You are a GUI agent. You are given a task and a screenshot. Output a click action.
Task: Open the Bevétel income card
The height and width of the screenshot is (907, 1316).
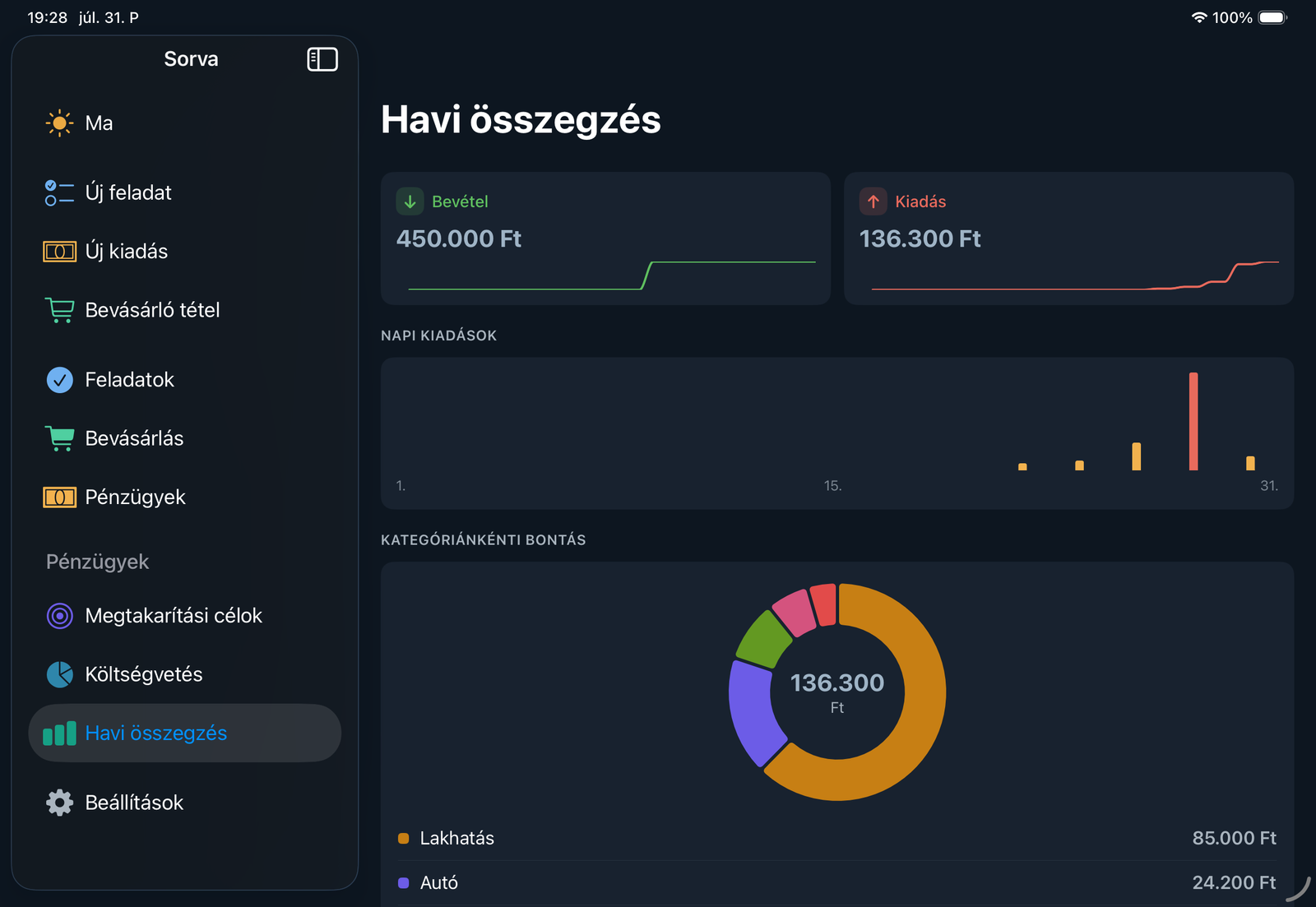[605, 238]
